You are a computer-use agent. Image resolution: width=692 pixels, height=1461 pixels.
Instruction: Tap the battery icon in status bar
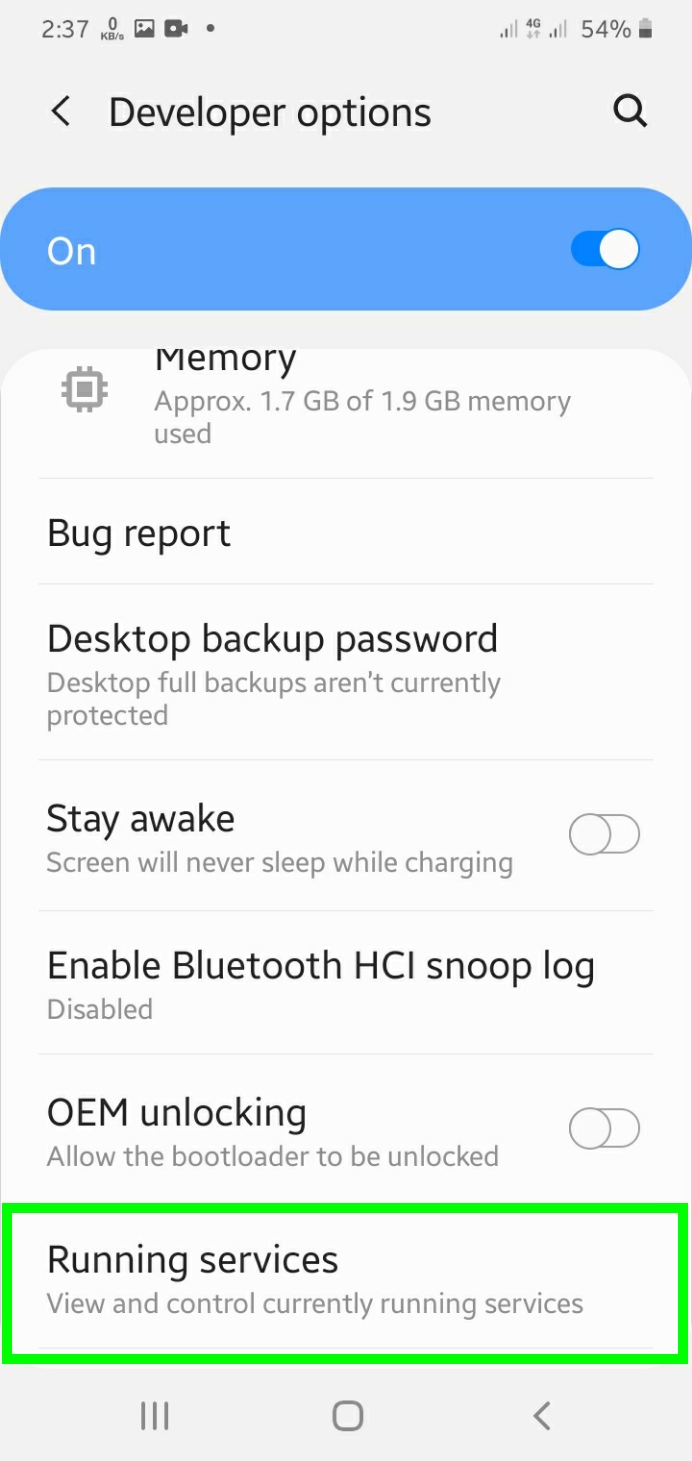[x=646, y=30]
